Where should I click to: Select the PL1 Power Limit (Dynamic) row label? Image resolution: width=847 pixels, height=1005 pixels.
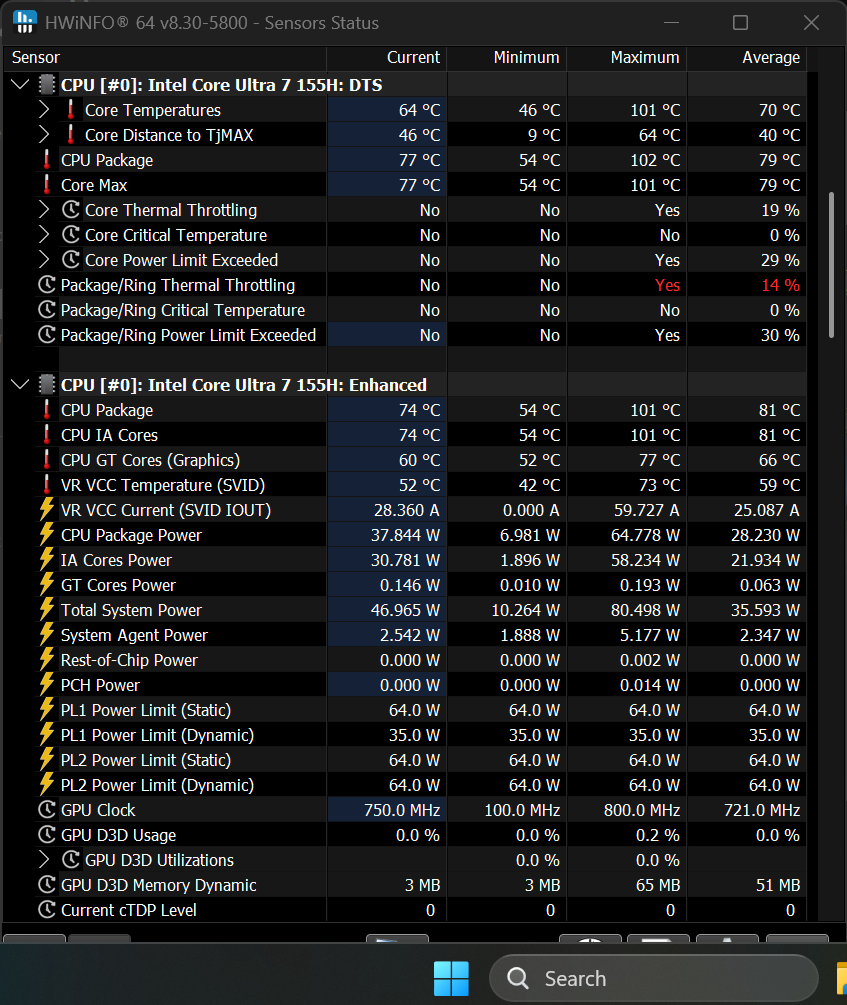coord(157,735)
